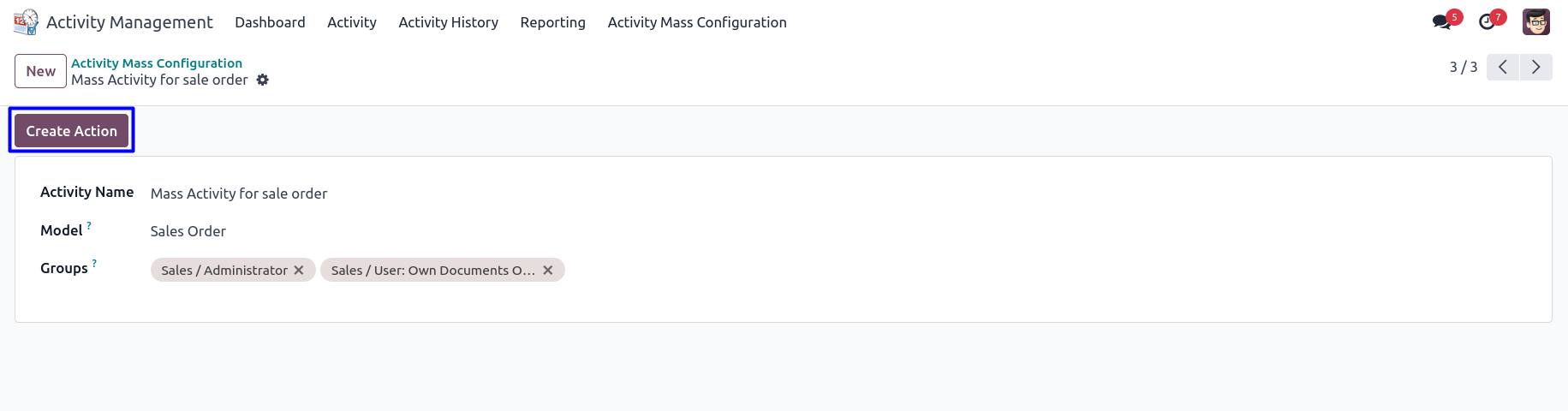Click the Groups field help tooltip mark
The image size is (1568, 411).
tap(94, 264)
